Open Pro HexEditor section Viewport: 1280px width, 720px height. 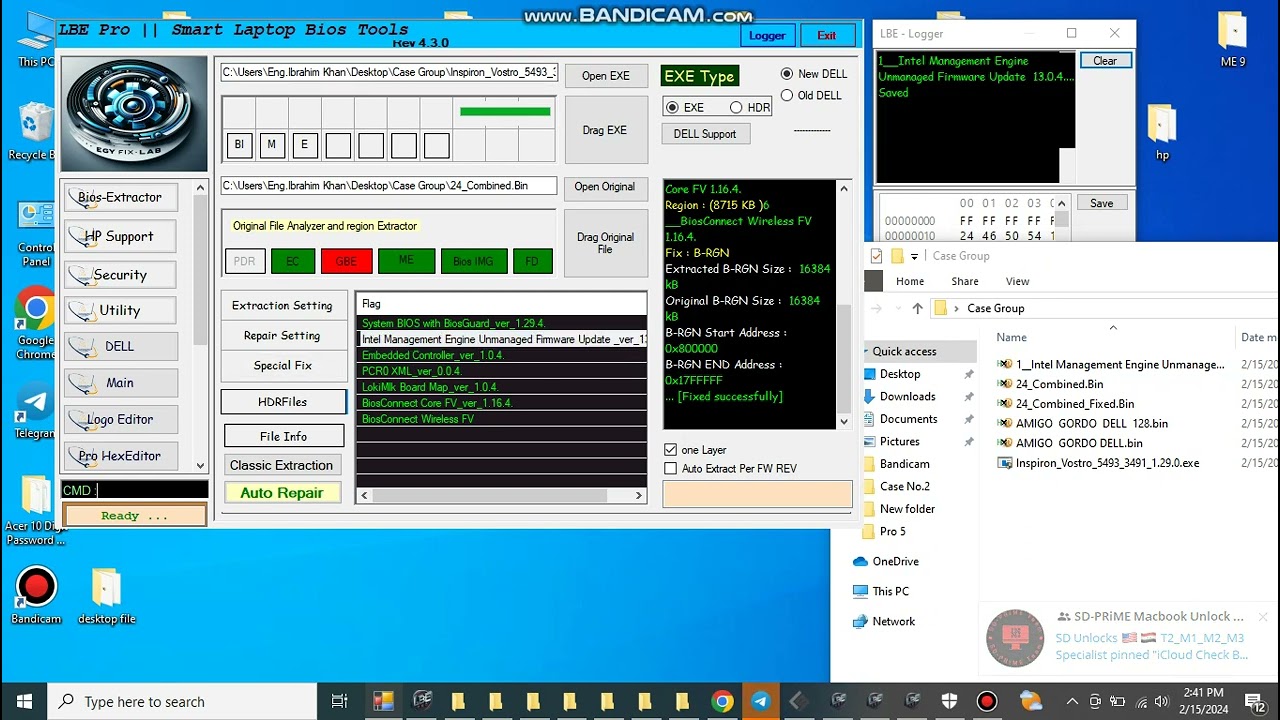point(120,455)
